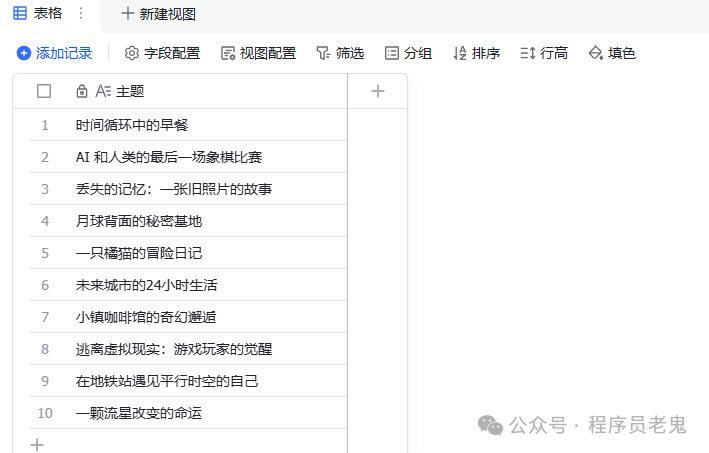Image resolution: width=709 pixels, height=453 pixels.
Task: Open 字段配置 field settings
Action: [162, 53]
